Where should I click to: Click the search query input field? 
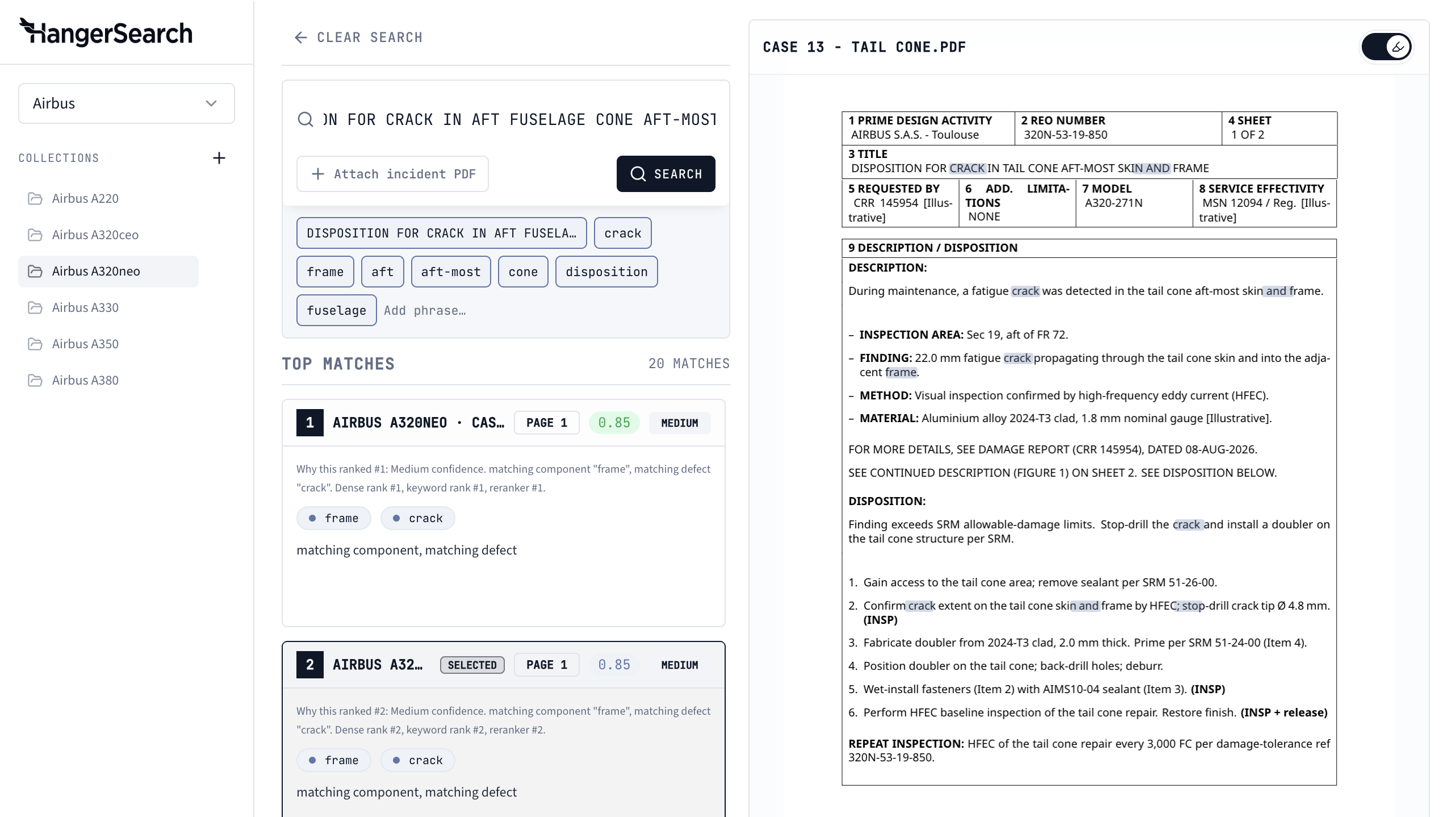[520, 119]
